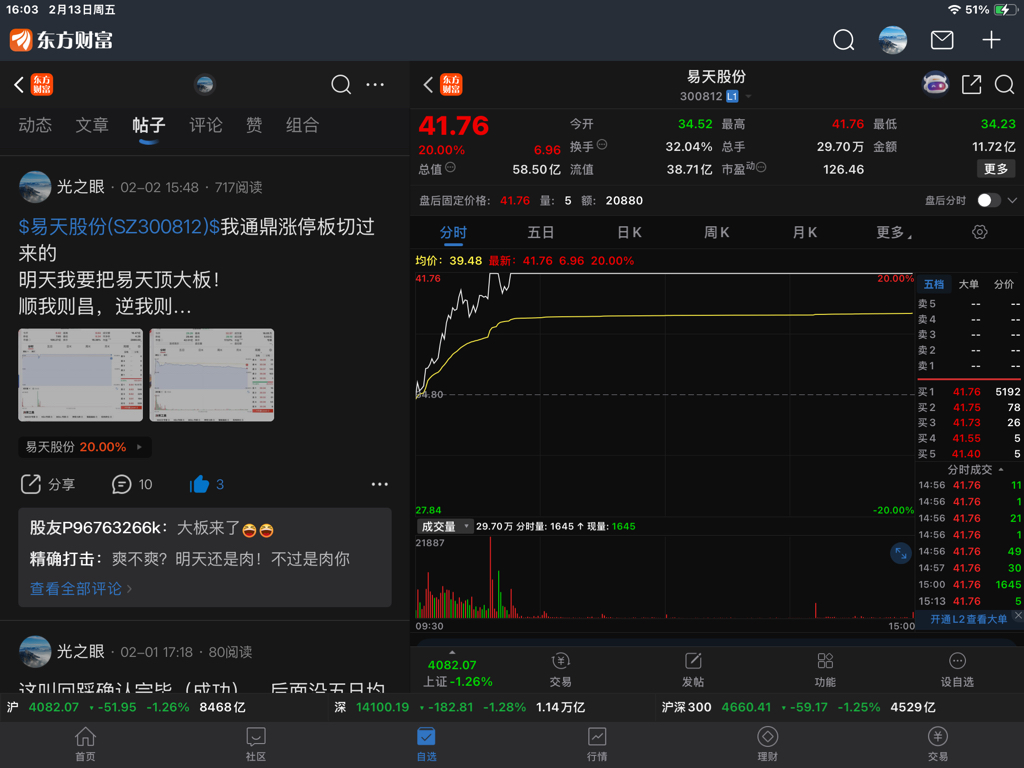1024x768 pixels.
Task: Share the stock quote page
Action: [971, 84]
